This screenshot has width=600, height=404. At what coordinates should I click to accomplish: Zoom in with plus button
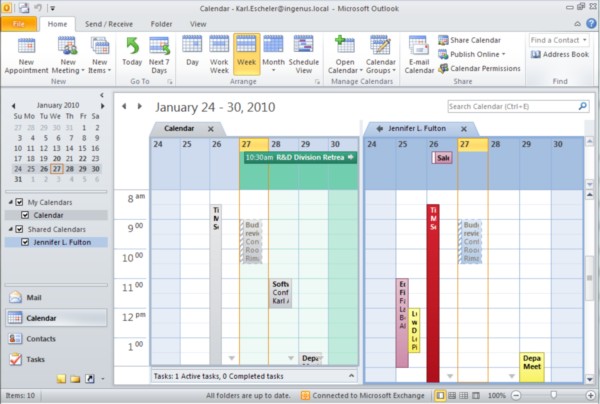point(591,395)
